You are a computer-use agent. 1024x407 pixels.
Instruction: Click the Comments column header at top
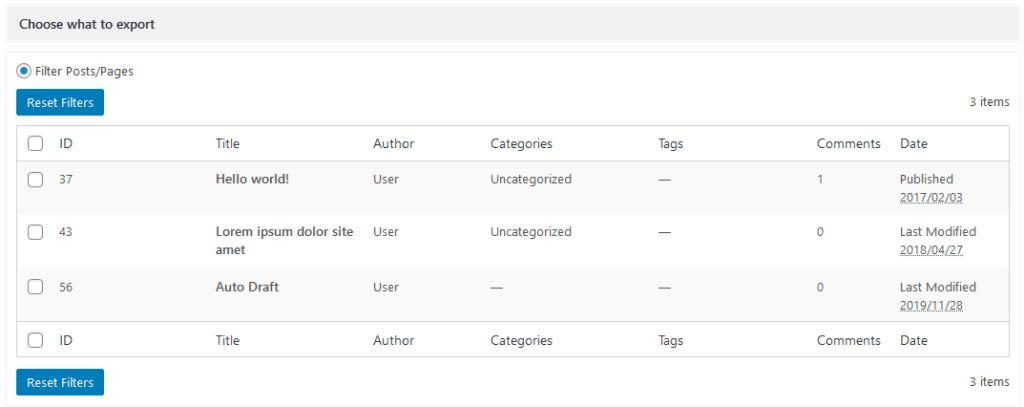[848, 144]
